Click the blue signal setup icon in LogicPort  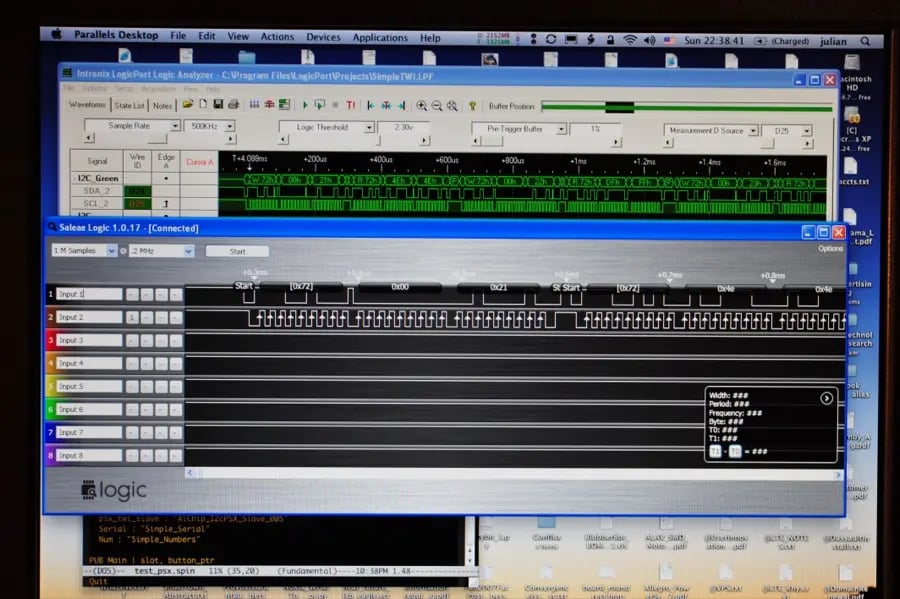(x=254, y=104)
